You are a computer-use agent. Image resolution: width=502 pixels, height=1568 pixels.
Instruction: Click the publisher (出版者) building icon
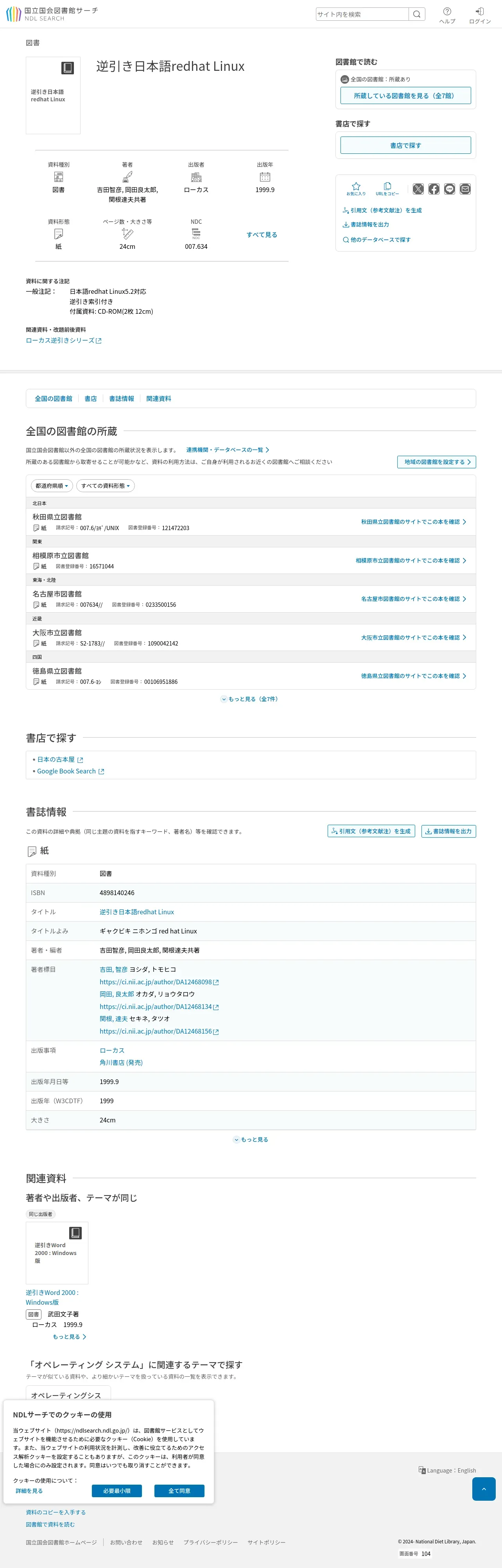196,177
